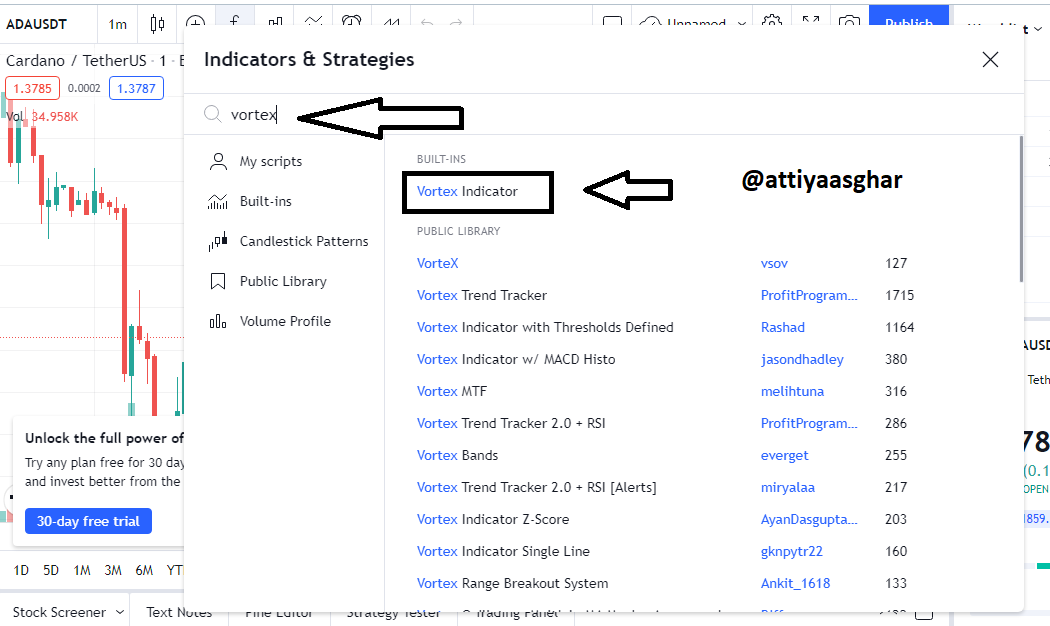The width and height of the screenshot is (1050, 626).
Task: Open the Text Notes tab
Action: 179,612
